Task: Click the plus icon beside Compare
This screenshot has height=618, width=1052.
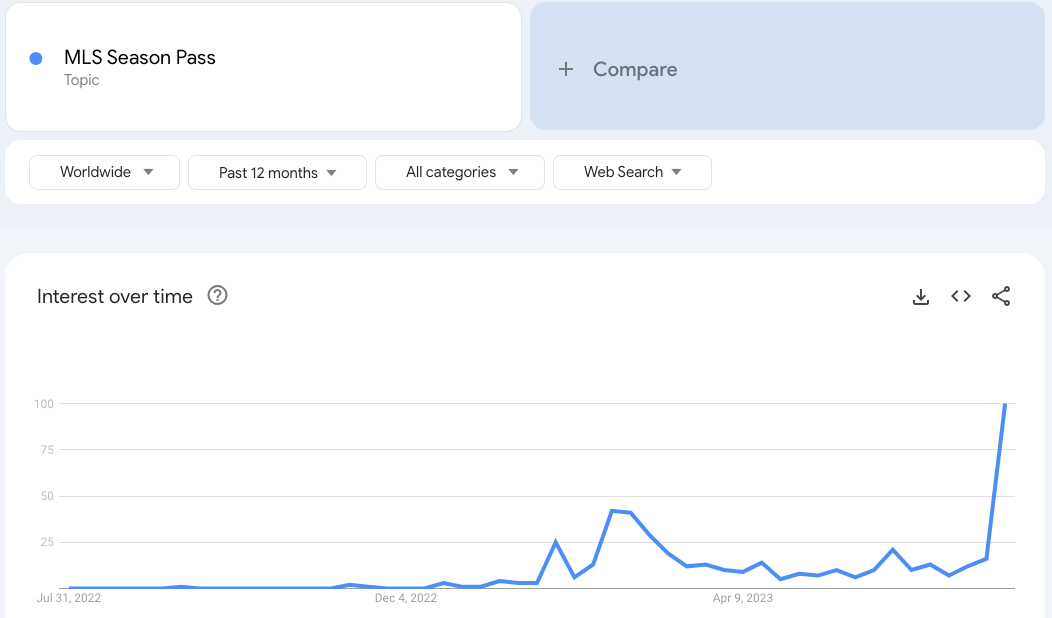Action: pyautogui.click(x=566, y=69)
